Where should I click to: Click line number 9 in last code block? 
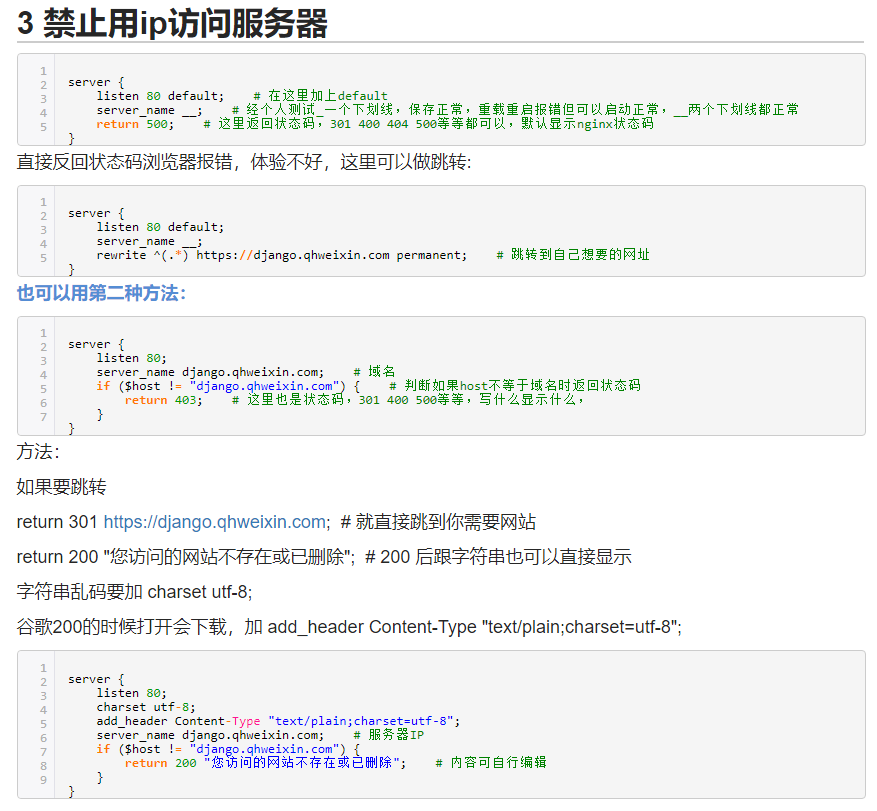click(43, 780)
